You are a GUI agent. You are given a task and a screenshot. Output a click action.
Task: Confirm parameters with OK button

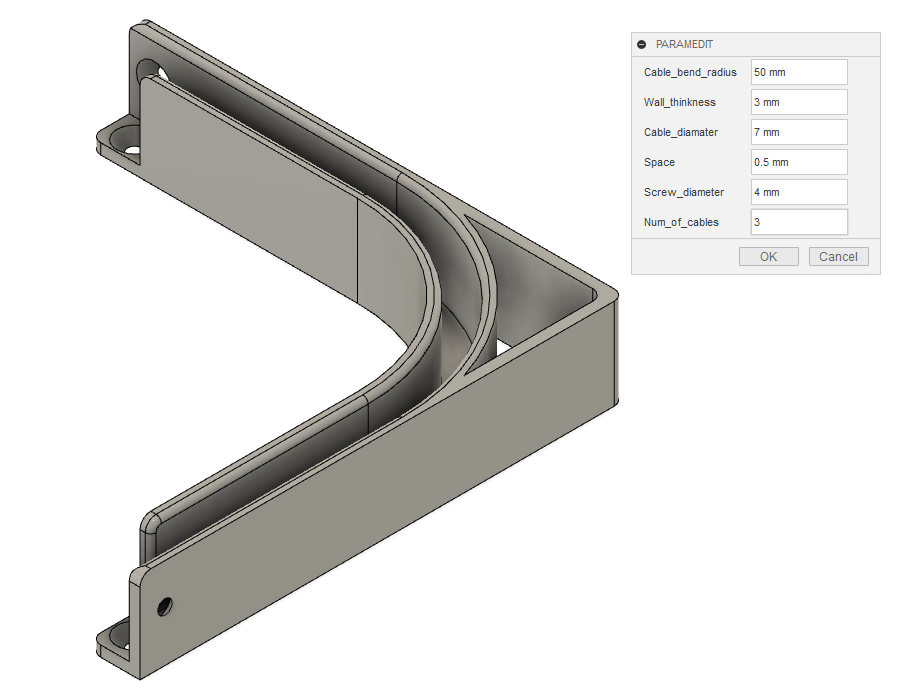point(768,256)
